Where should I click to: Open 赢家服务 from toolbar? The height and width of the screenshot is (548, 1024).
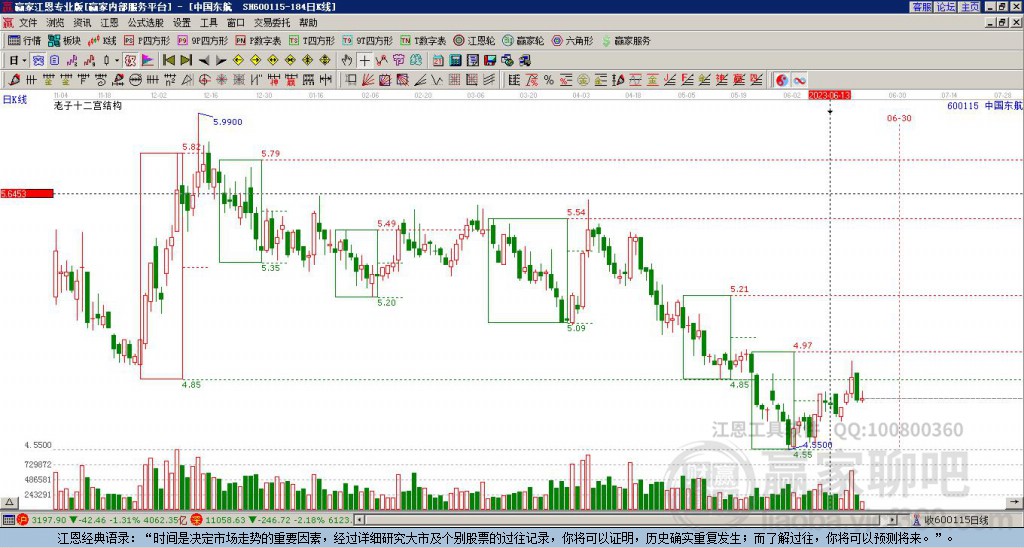626,40
